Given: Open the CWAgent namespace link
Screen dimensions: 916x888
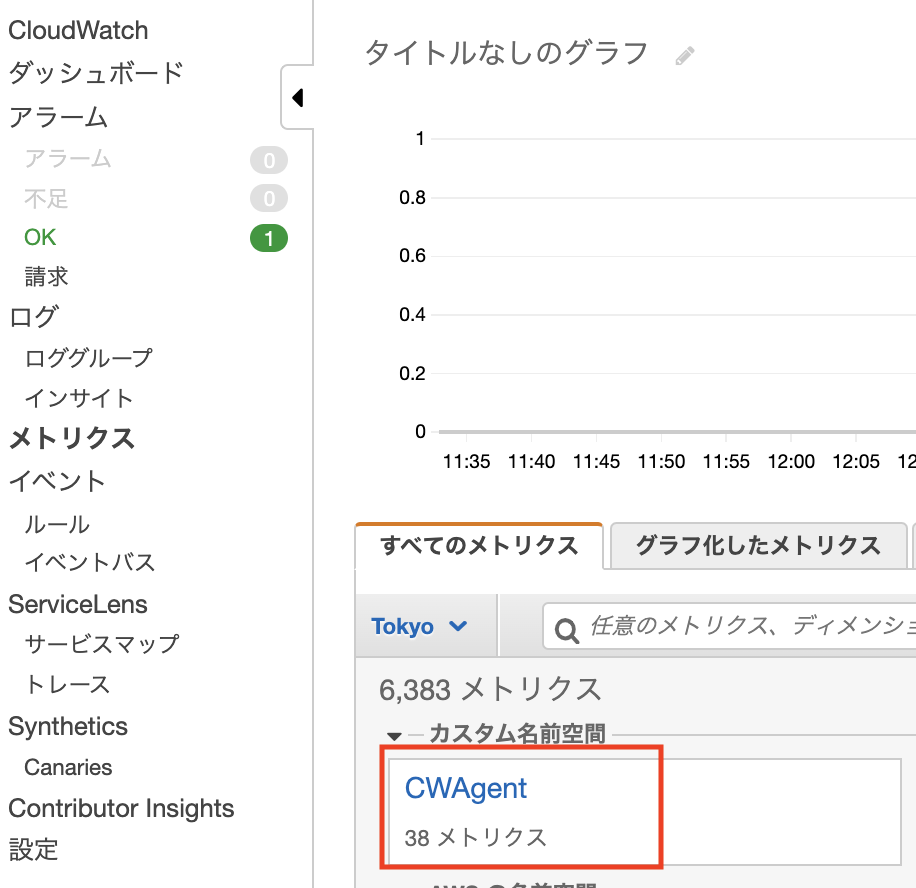Looking at the screenshot, I should tap(466, 788).
